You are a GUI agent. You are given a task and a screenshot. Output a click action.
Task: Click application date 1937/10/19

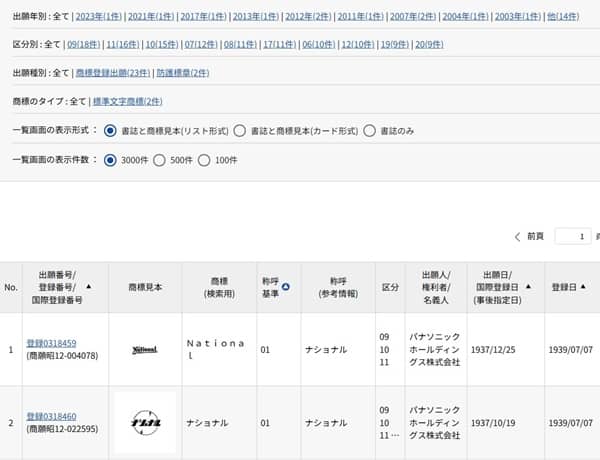point(493,423)
